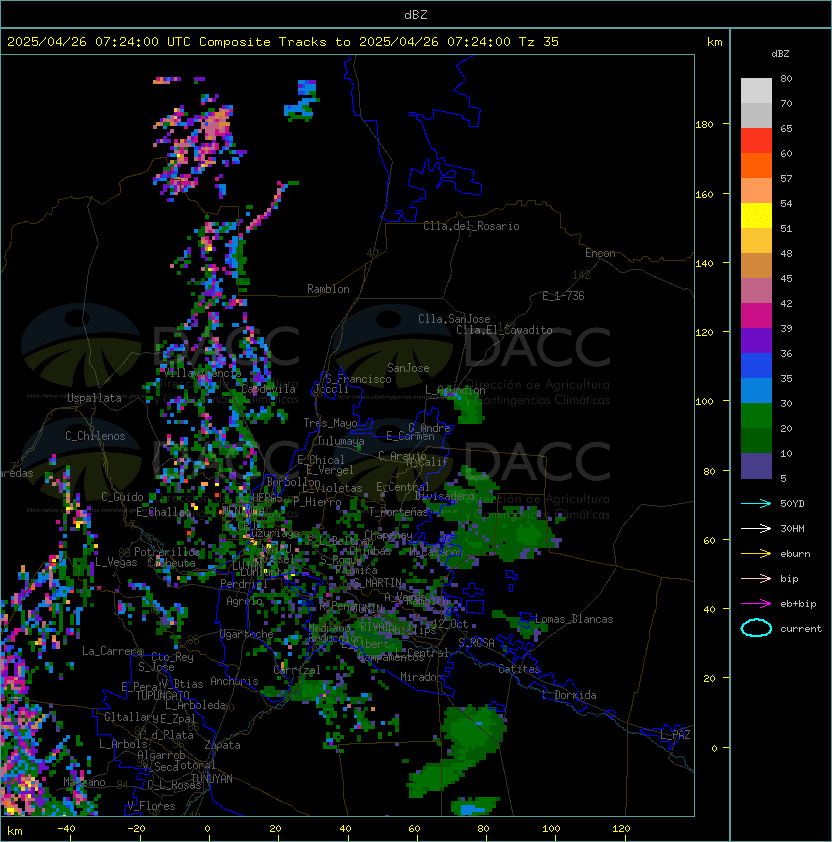This screenshot has height=842, width=832.
Task: Click the 'S_MARTIN' map label
Action: tap(377, 583)
